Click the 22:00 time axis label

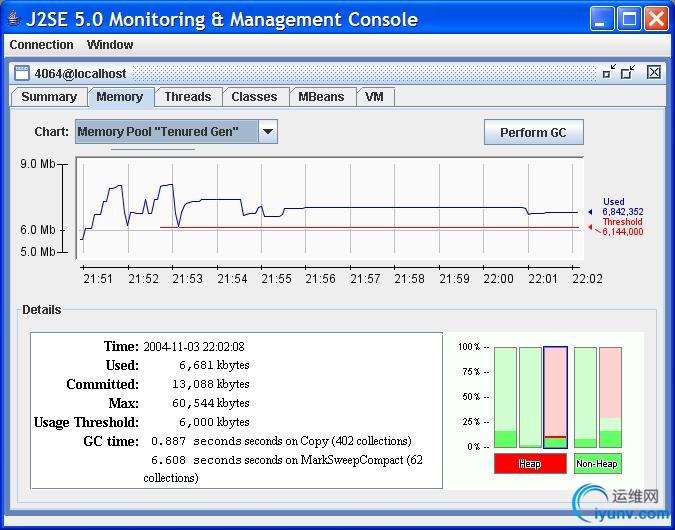point(499,279)
